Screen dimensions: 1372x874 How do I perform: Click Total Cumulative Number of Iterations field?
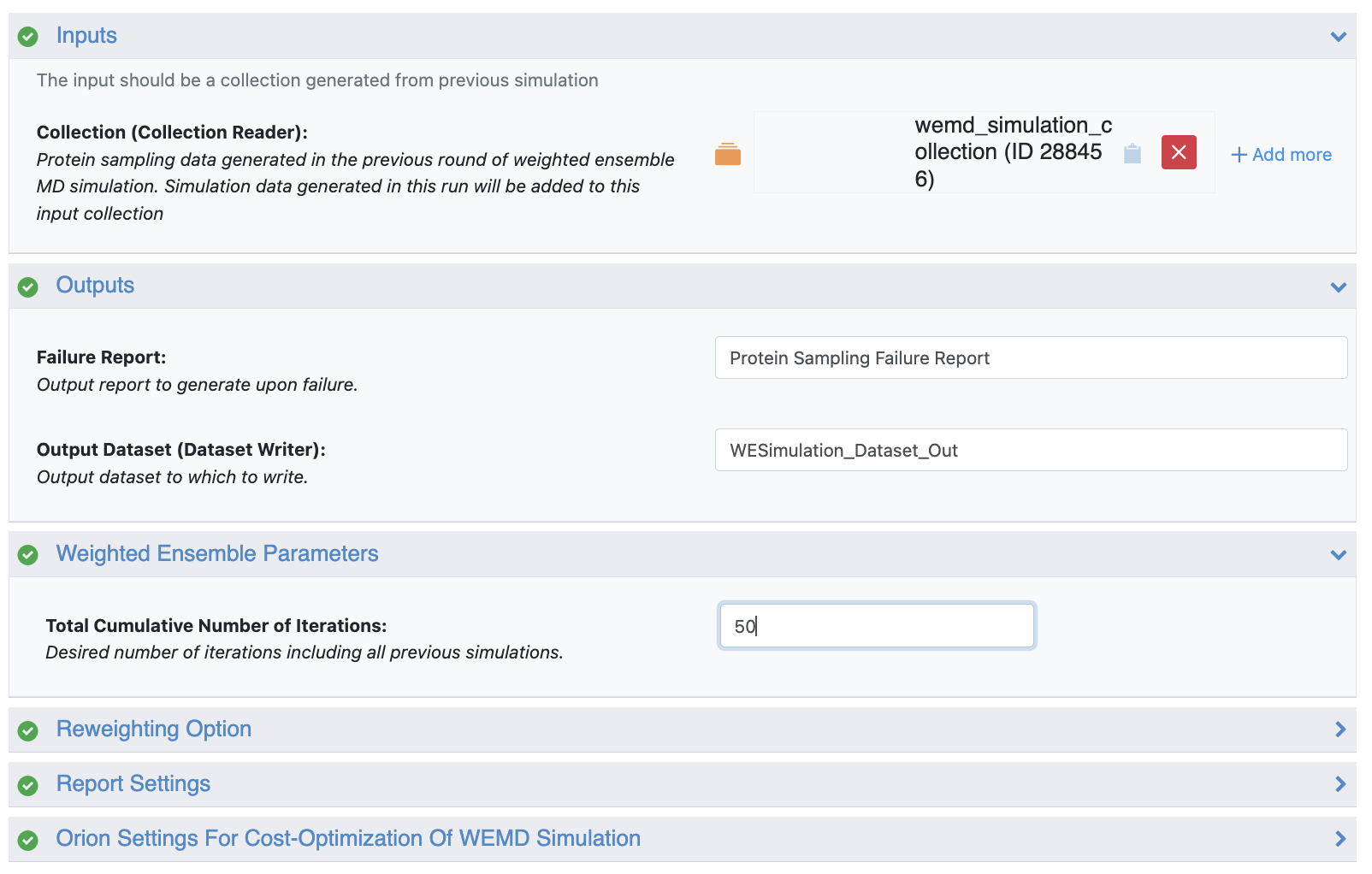point(877,626)
